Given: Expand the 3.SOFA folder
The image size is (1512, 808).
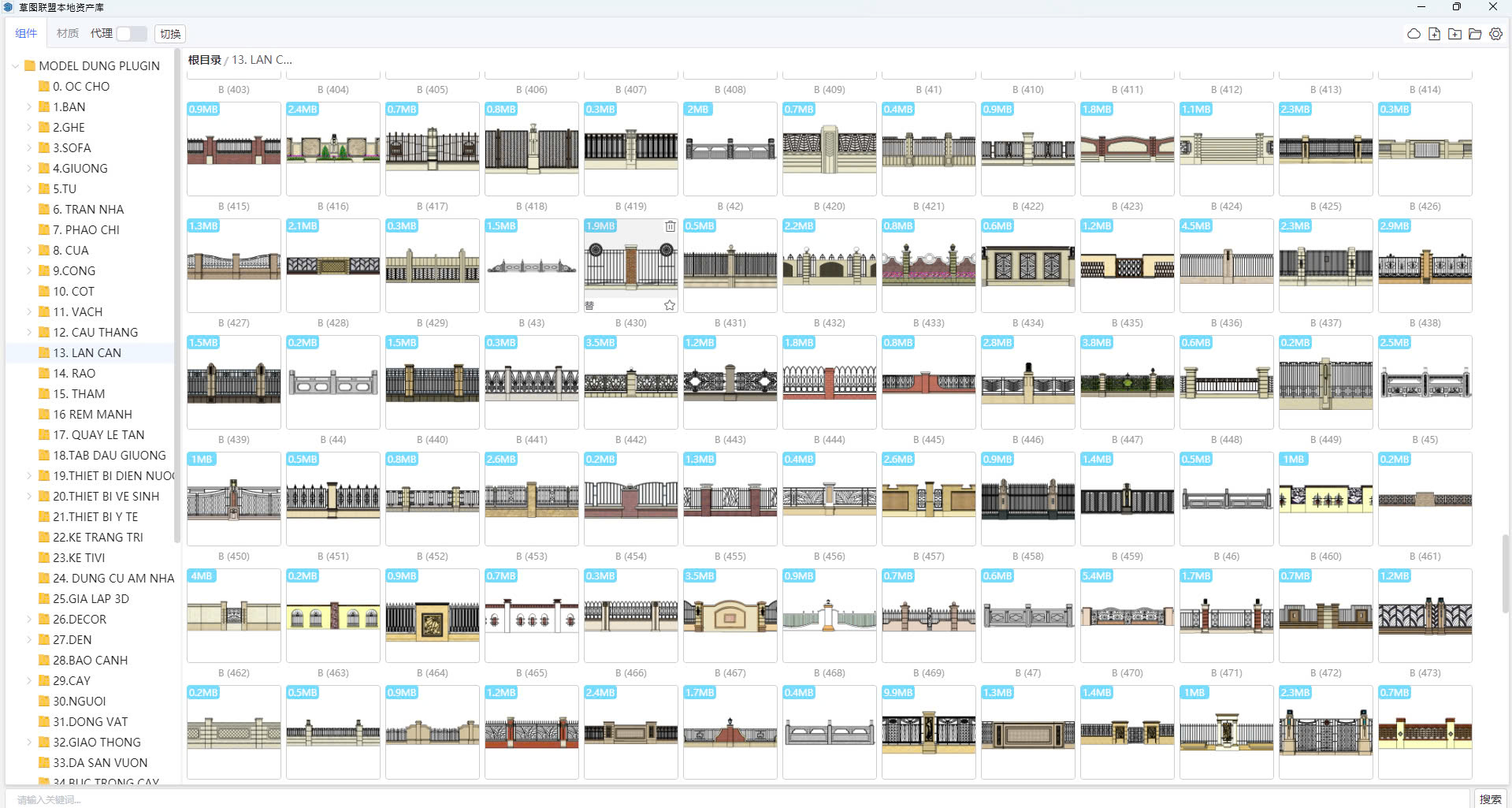Looking at the screenshot, I should click(x=29, y=148).
